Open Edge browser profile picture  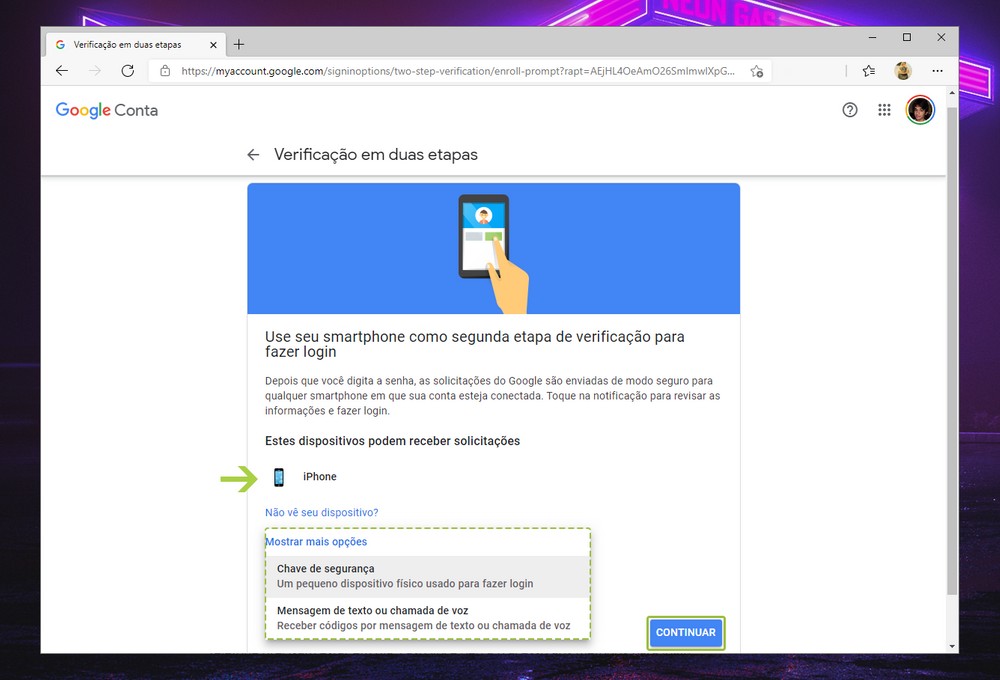click(903, 71)
